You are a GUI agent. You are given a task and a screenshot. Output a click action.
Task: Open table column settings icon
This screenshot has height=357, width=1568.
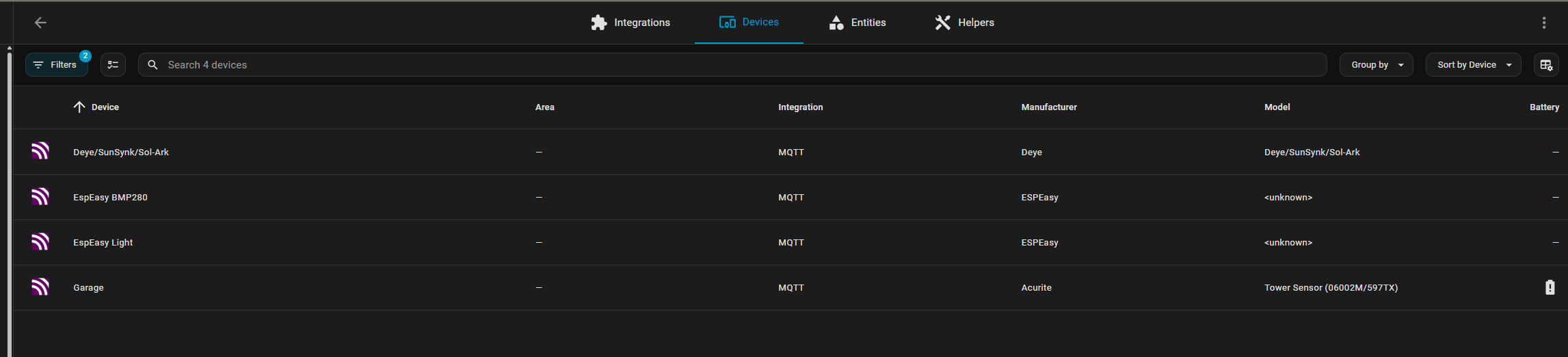1545,65
